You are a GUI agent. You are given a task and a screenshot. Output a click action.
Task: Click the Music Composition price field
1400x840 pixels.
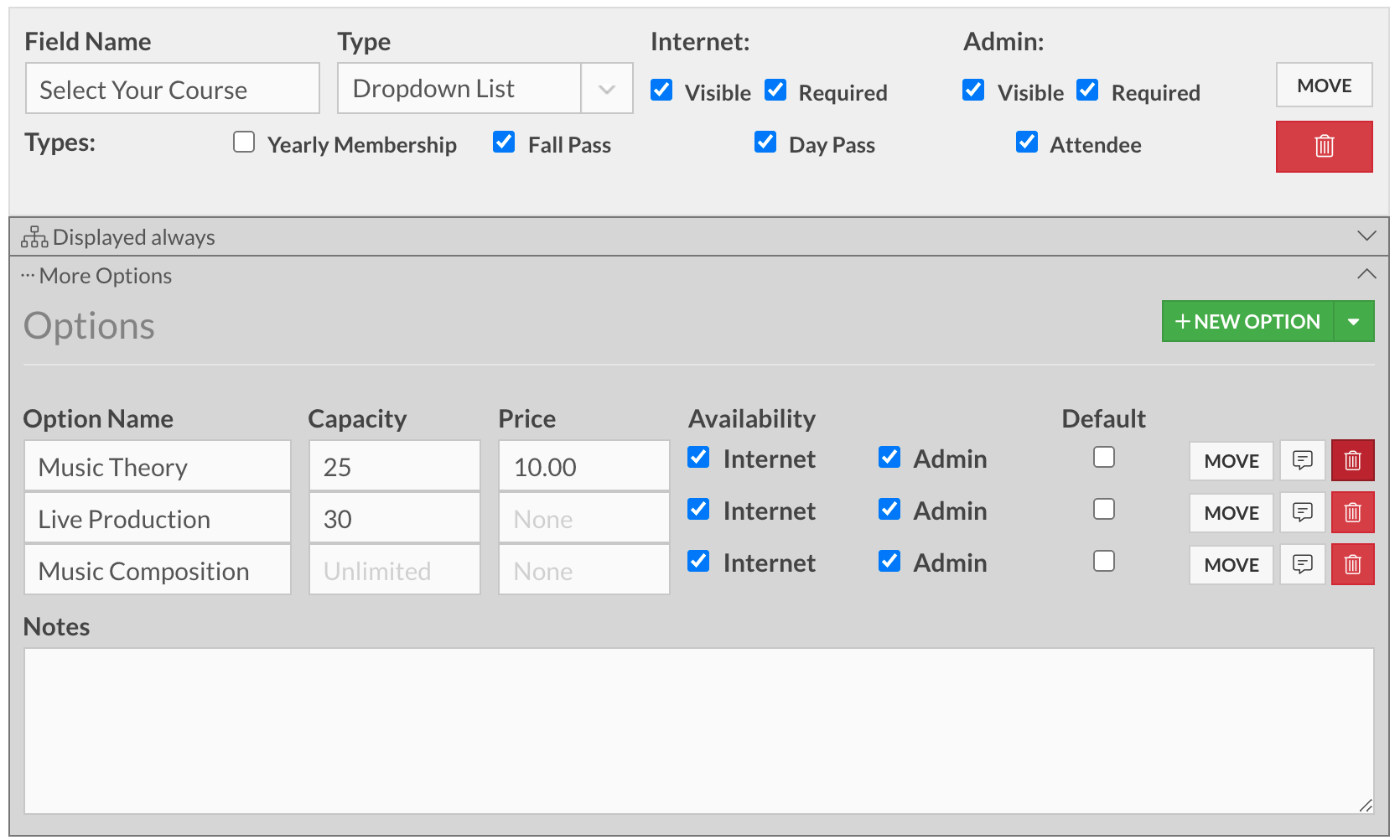(x=583, y=569)
